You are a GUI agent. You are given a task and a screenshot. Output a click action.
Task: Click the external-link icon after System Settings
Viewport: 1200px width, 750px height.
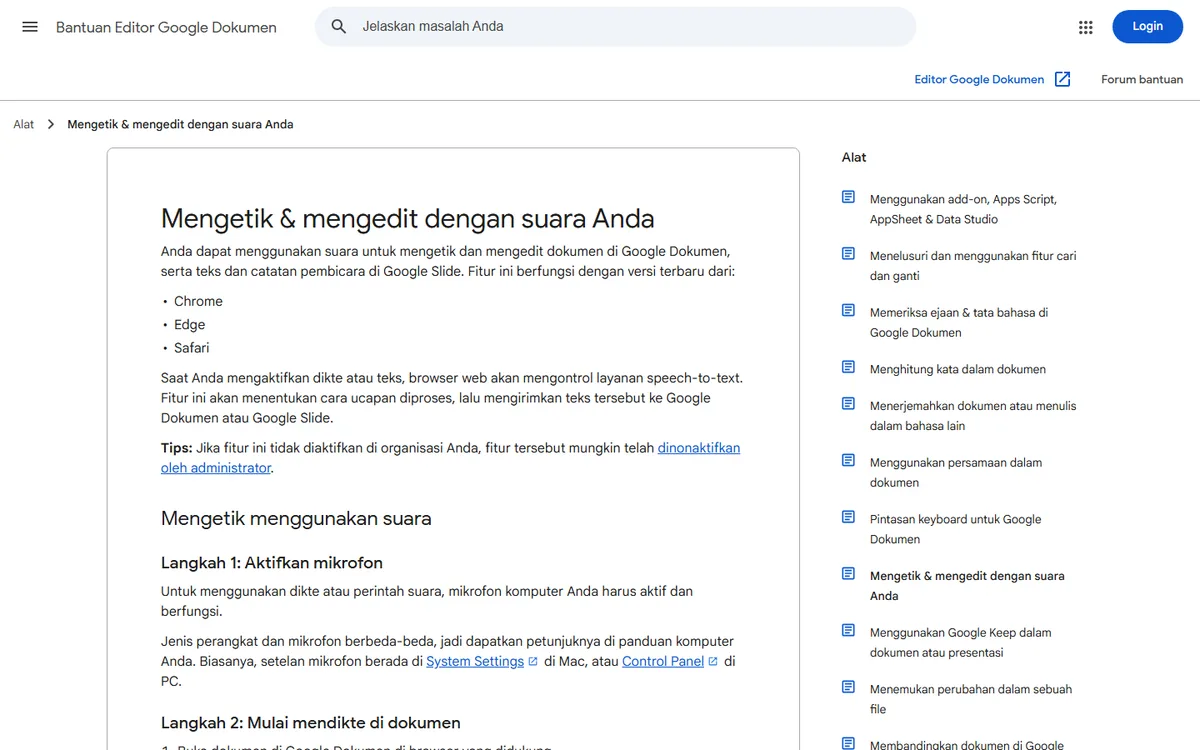[x=533, y=662]
